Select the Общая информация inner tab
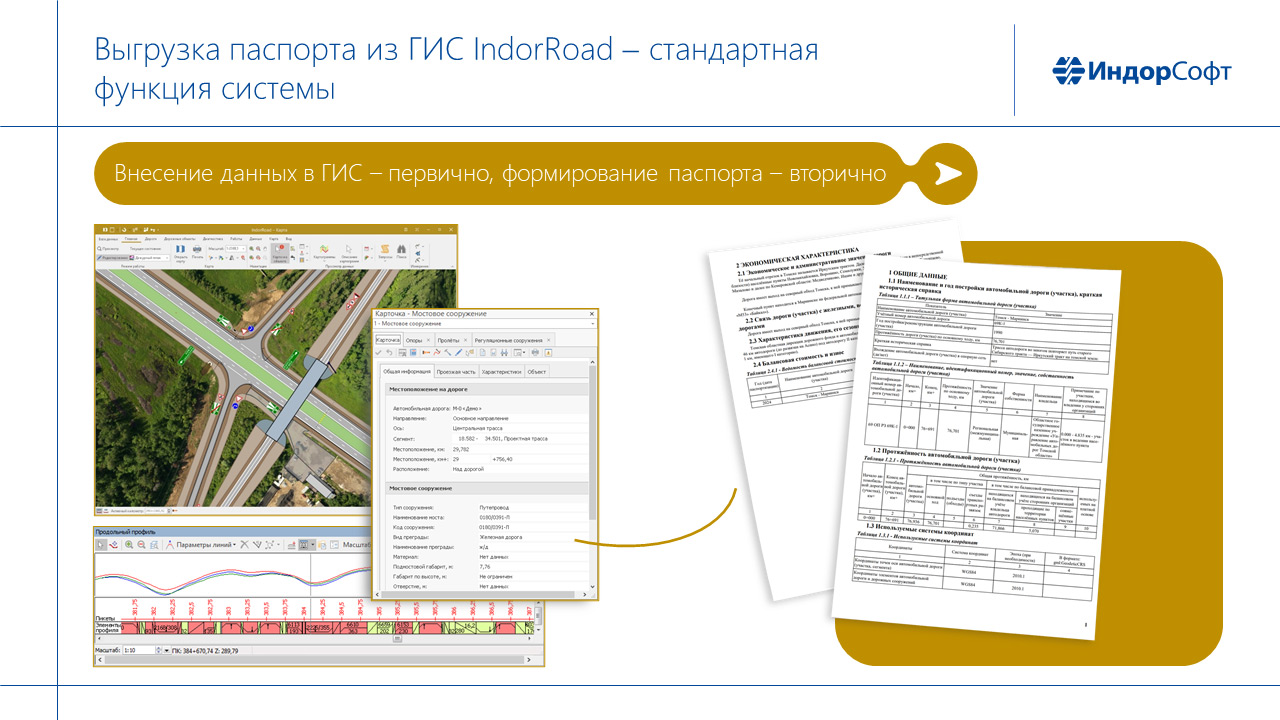 (x=407, y=372)
